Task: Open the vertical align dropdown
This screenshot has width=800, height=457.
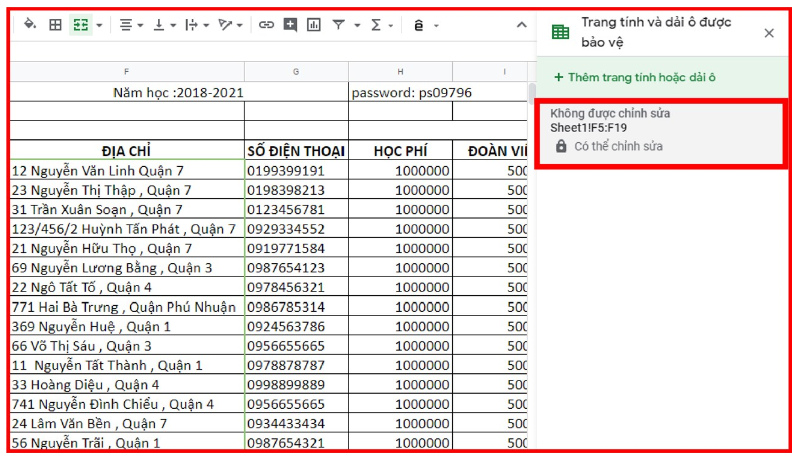Action: pyautogui.click(x=163, y=25)
